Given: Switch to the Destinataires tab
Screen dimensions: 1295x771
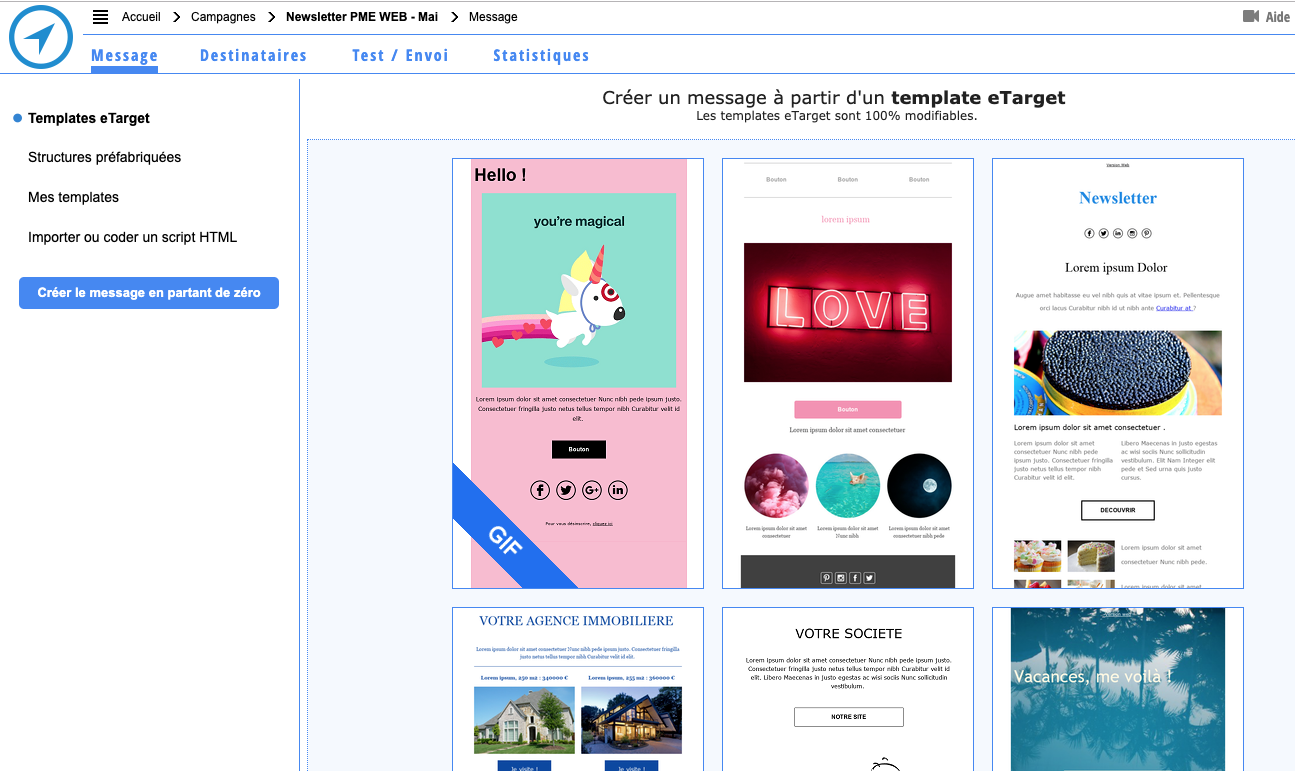Looking at the screenshot, I should 253,56.
